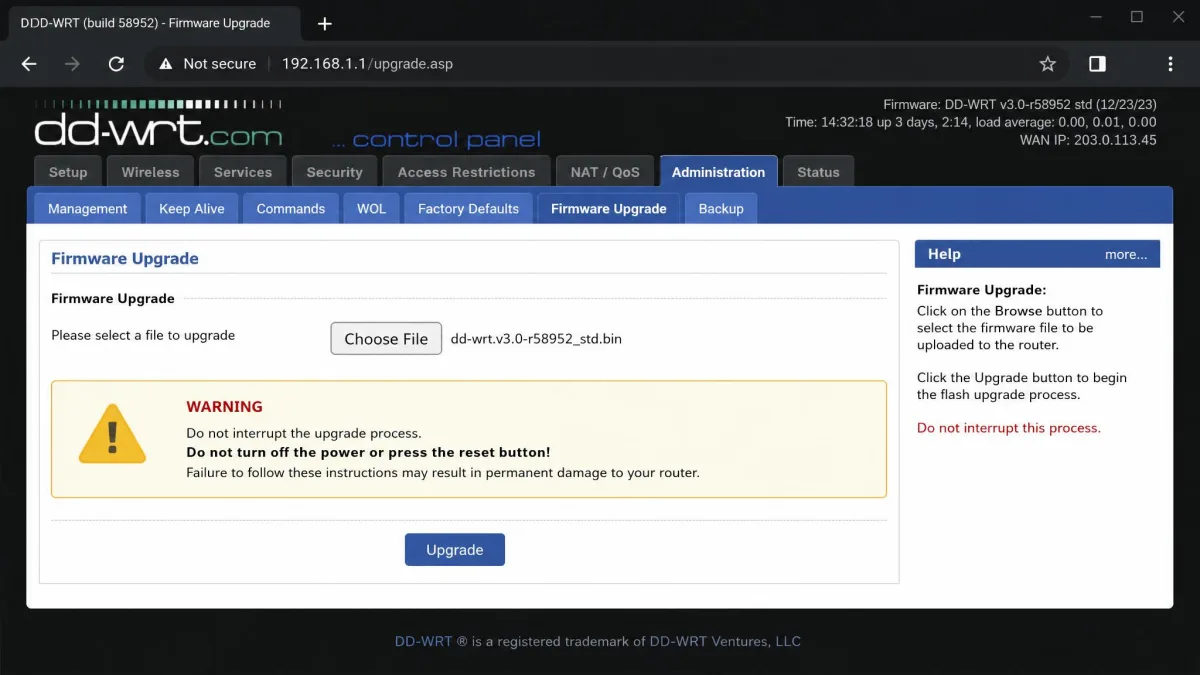Bookmark this page with star icon
1200x675 pixels.
[1047, 64]
